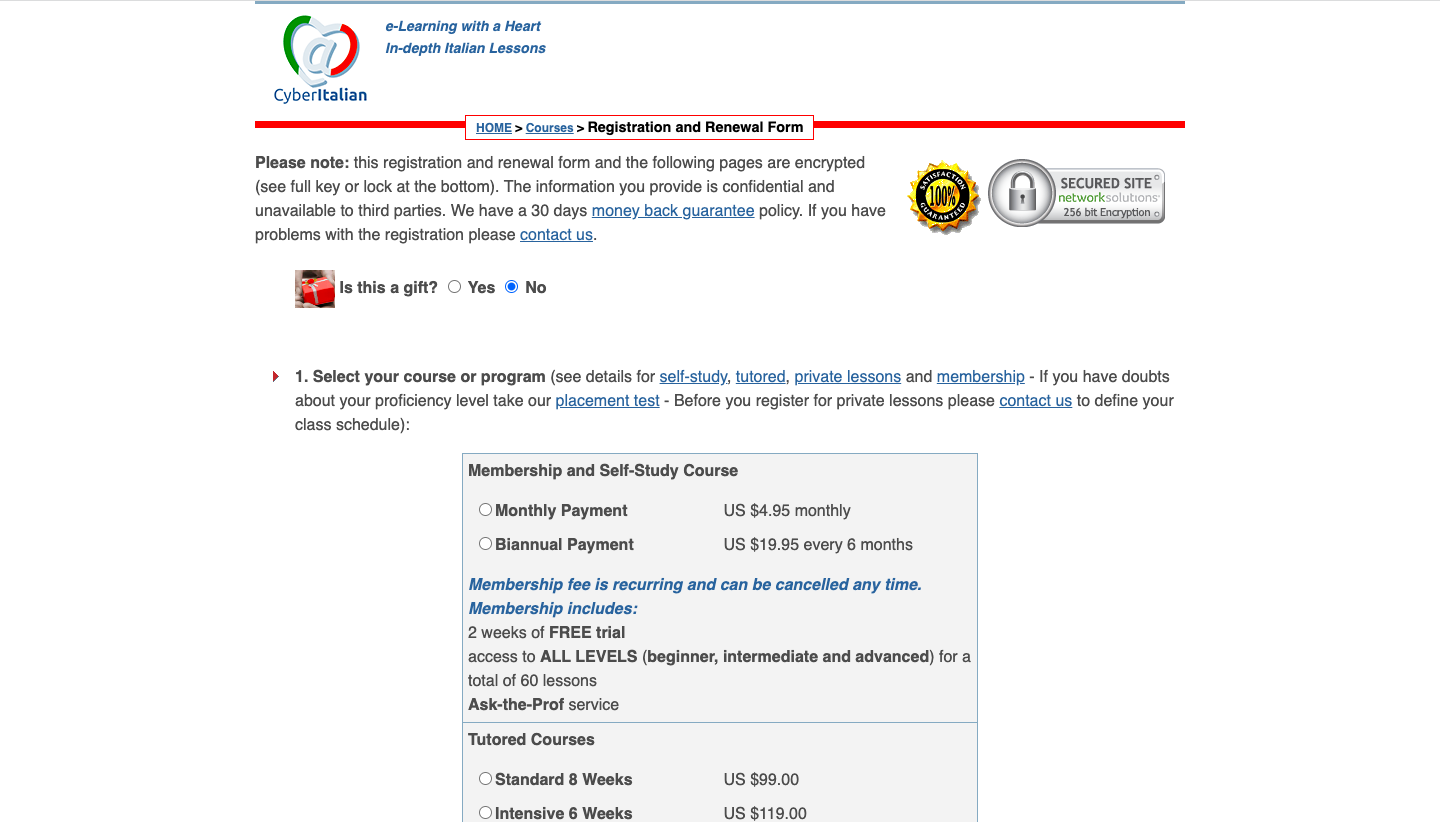Screen dimensions: 1440x822
Task: Open the money back guarantee link
Action: pos(673,211)
